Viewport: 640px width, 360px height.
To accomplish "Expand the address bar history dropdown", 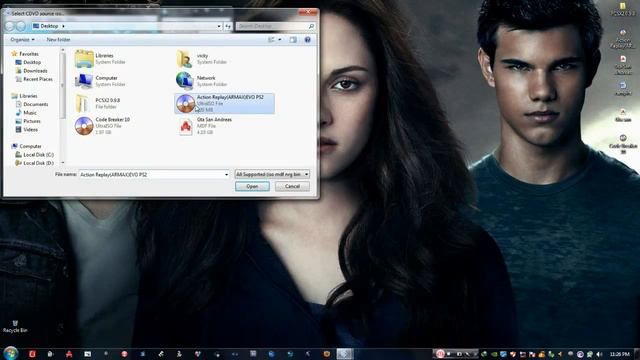I will pos(219,26).
